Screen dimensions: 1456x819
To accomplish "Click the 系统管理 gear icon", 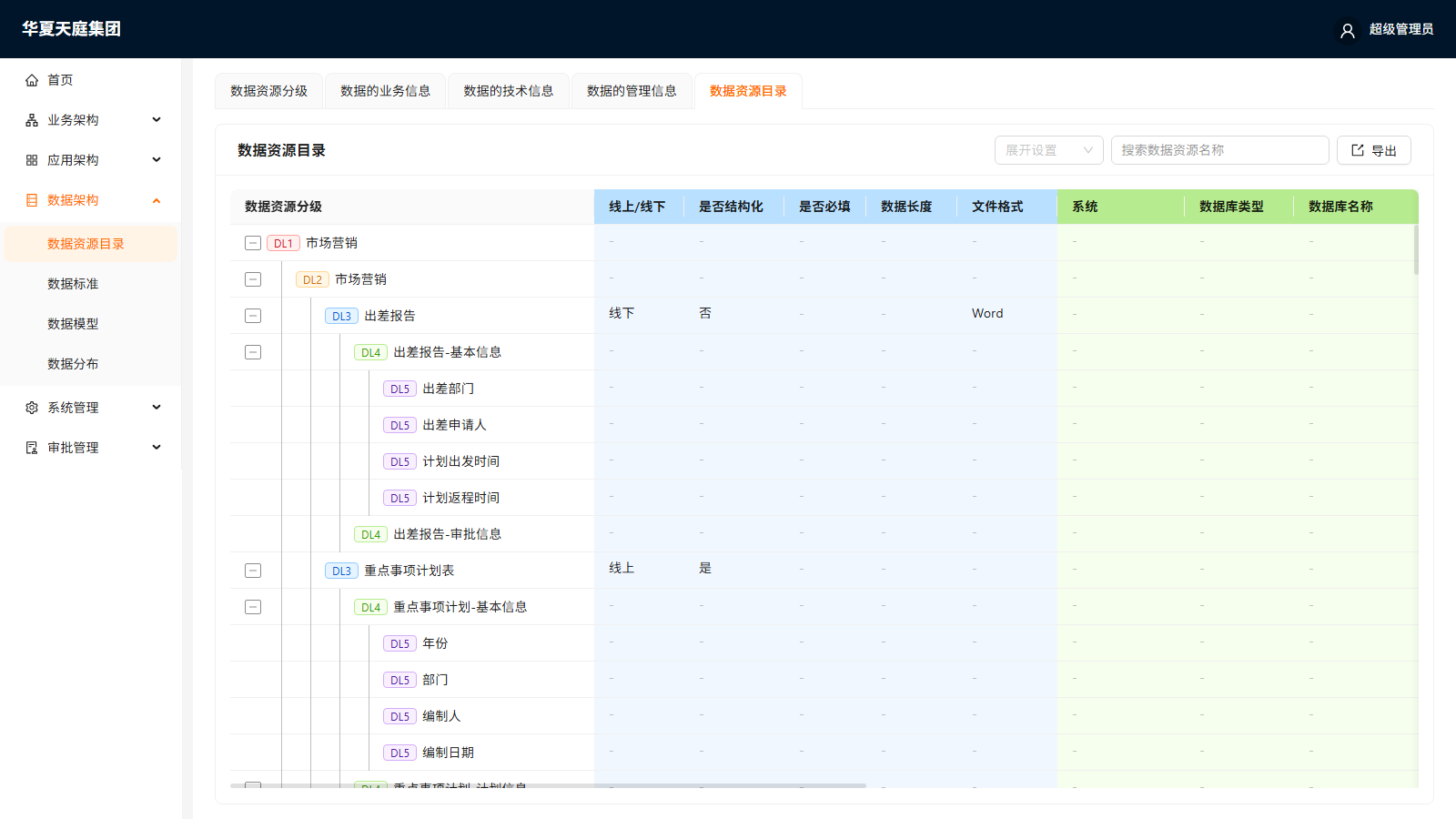I will coord(32,408).
